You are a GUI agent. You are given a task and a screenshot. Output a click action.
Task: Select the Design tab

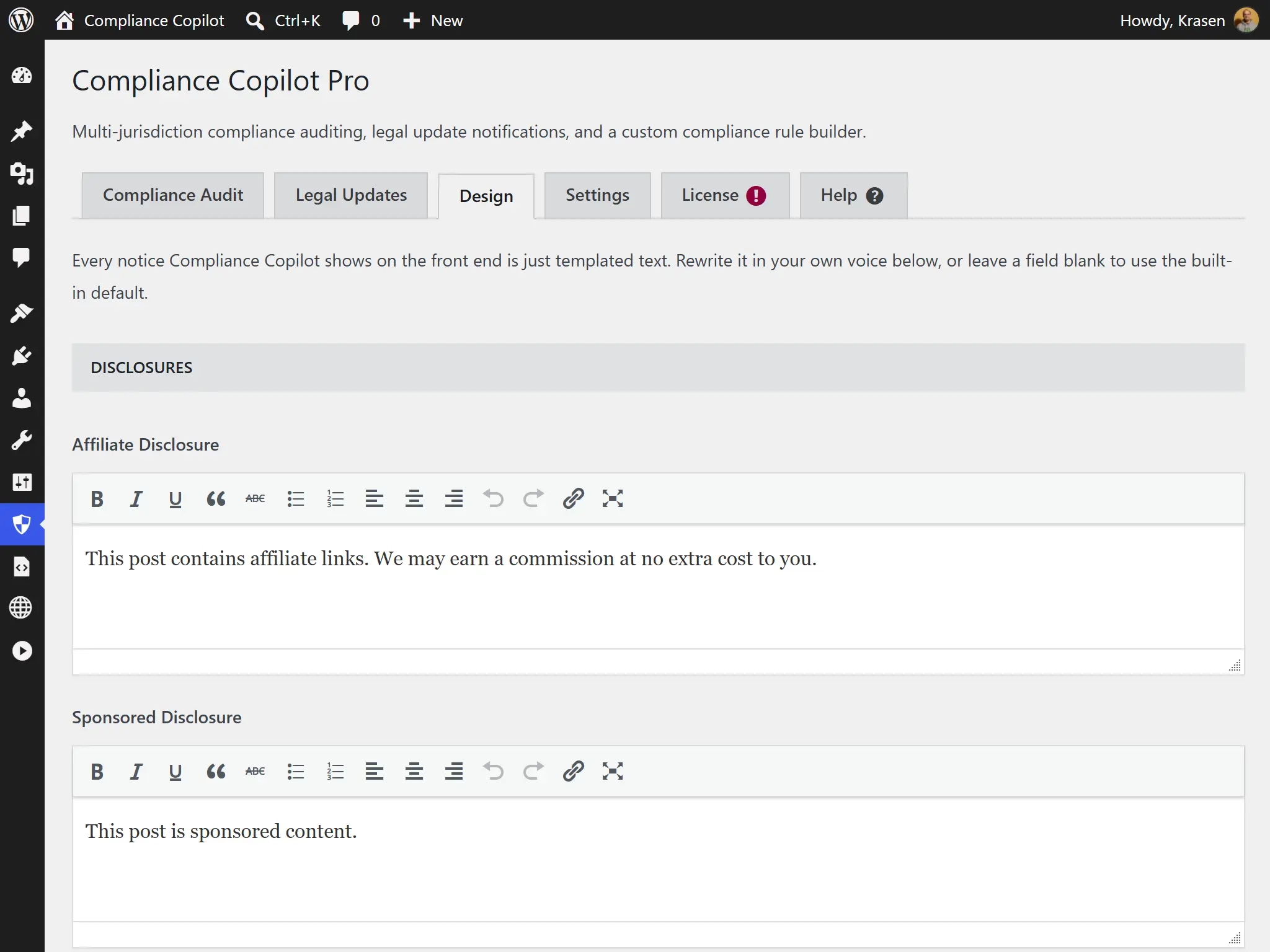[x=486, y=196]
